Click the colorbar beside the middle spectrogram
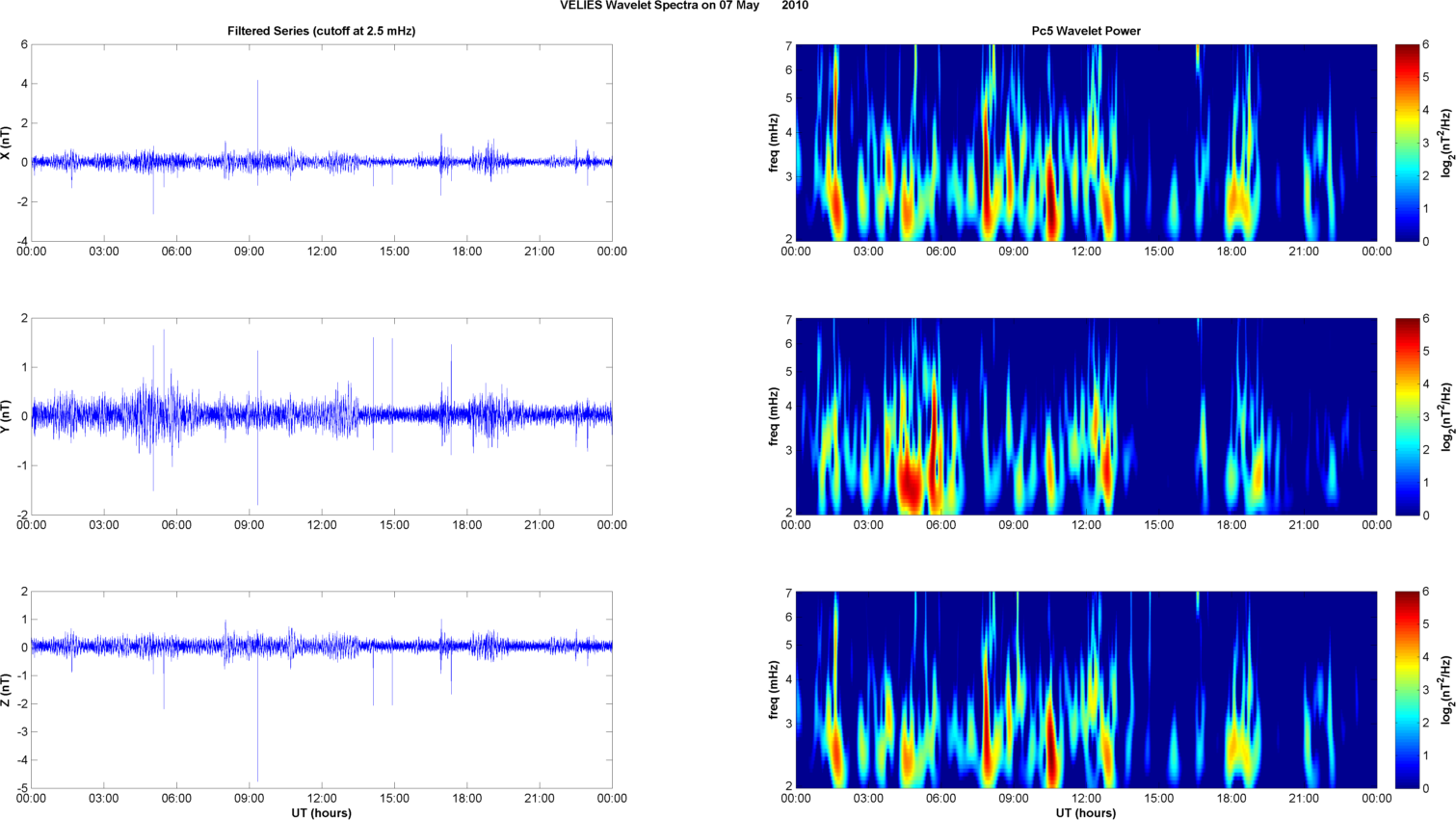Screen dimensions: 1456x820 1407,416
